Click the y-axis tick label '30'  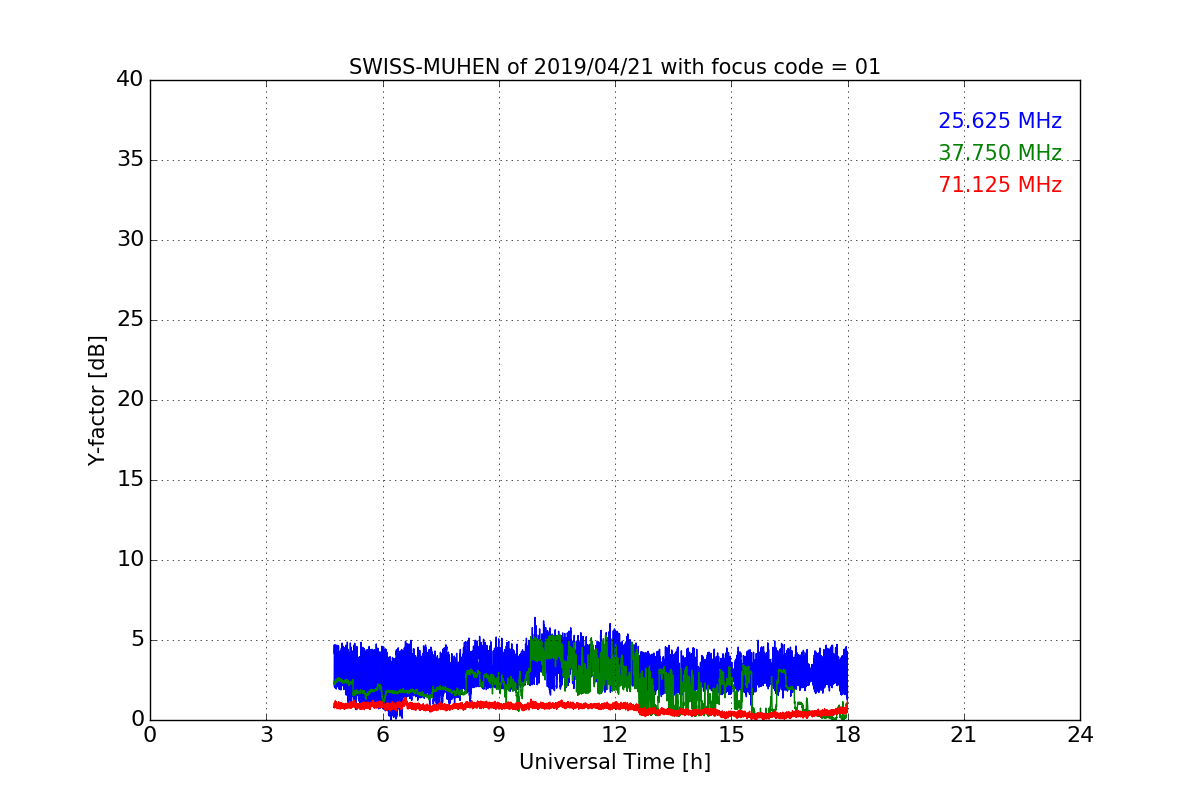130,239
